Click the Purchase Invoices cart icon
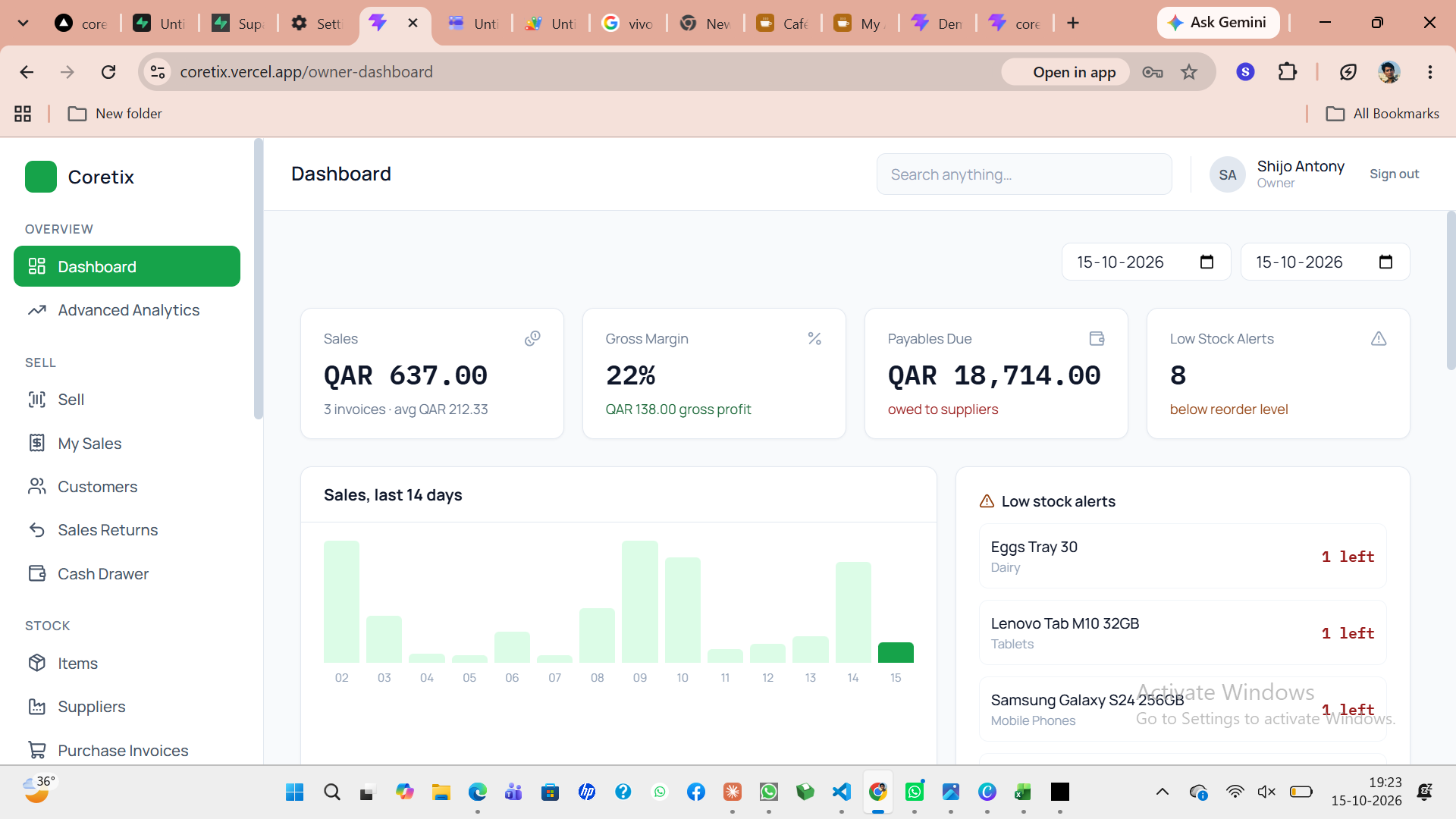This screenshot has width=1456, height=819. coord(36,750)
